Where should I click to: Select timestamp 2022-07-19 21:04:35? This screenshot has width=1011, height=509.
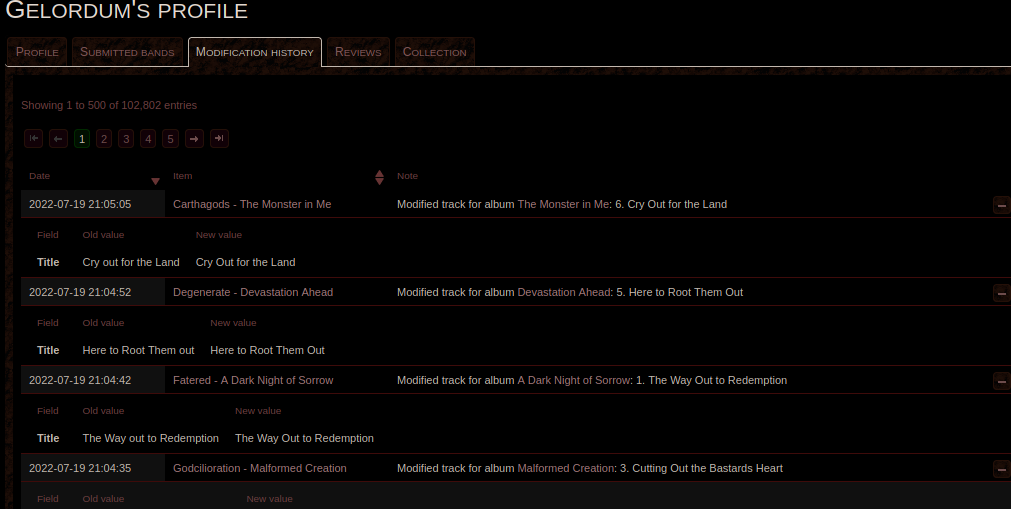click(x=80, y=468)
